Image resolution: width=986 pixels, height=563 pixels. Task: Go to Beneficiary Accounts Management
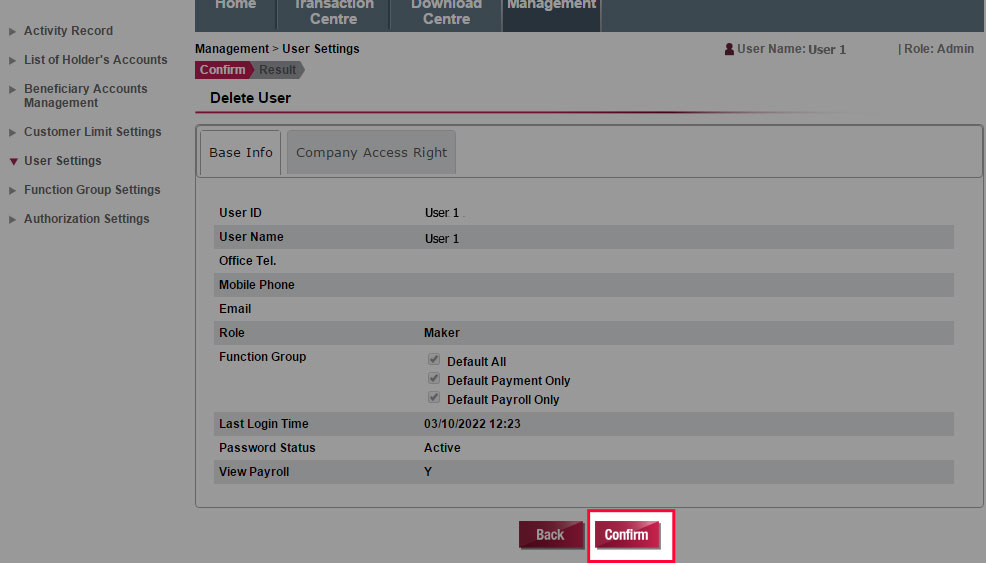(86, 96)
